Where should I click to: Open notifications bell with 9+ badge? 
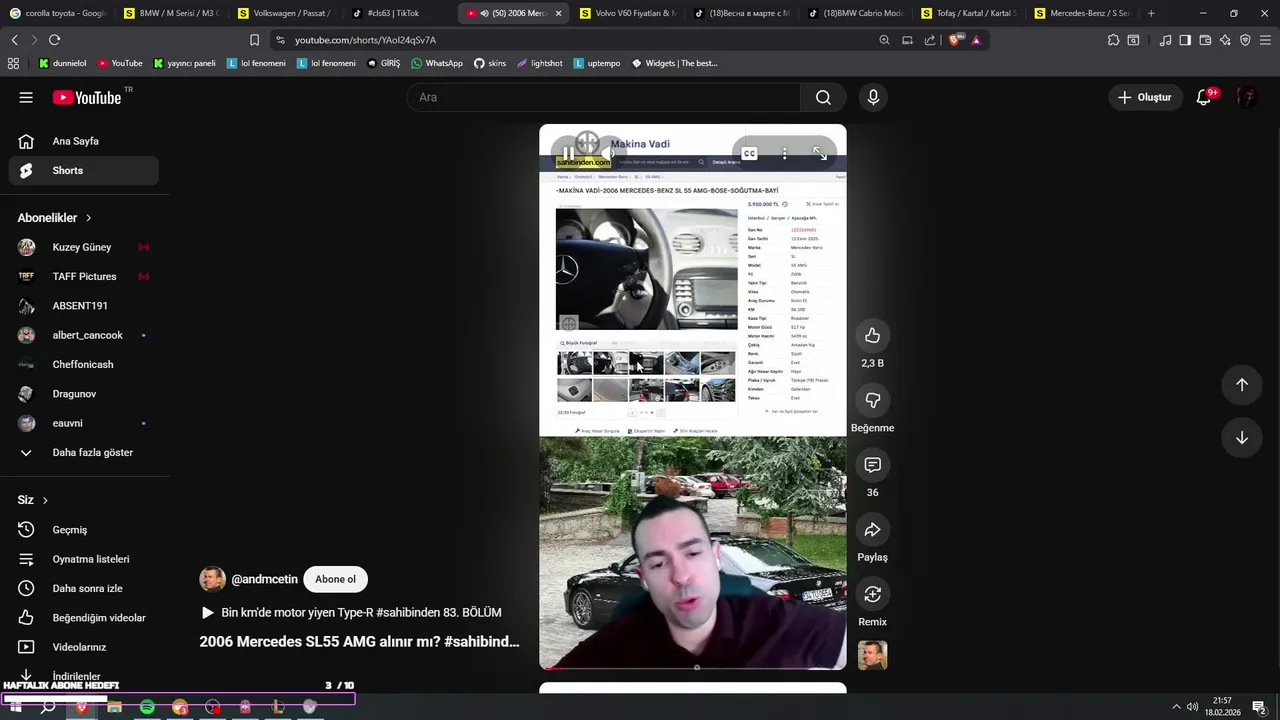click(1204, 97)
